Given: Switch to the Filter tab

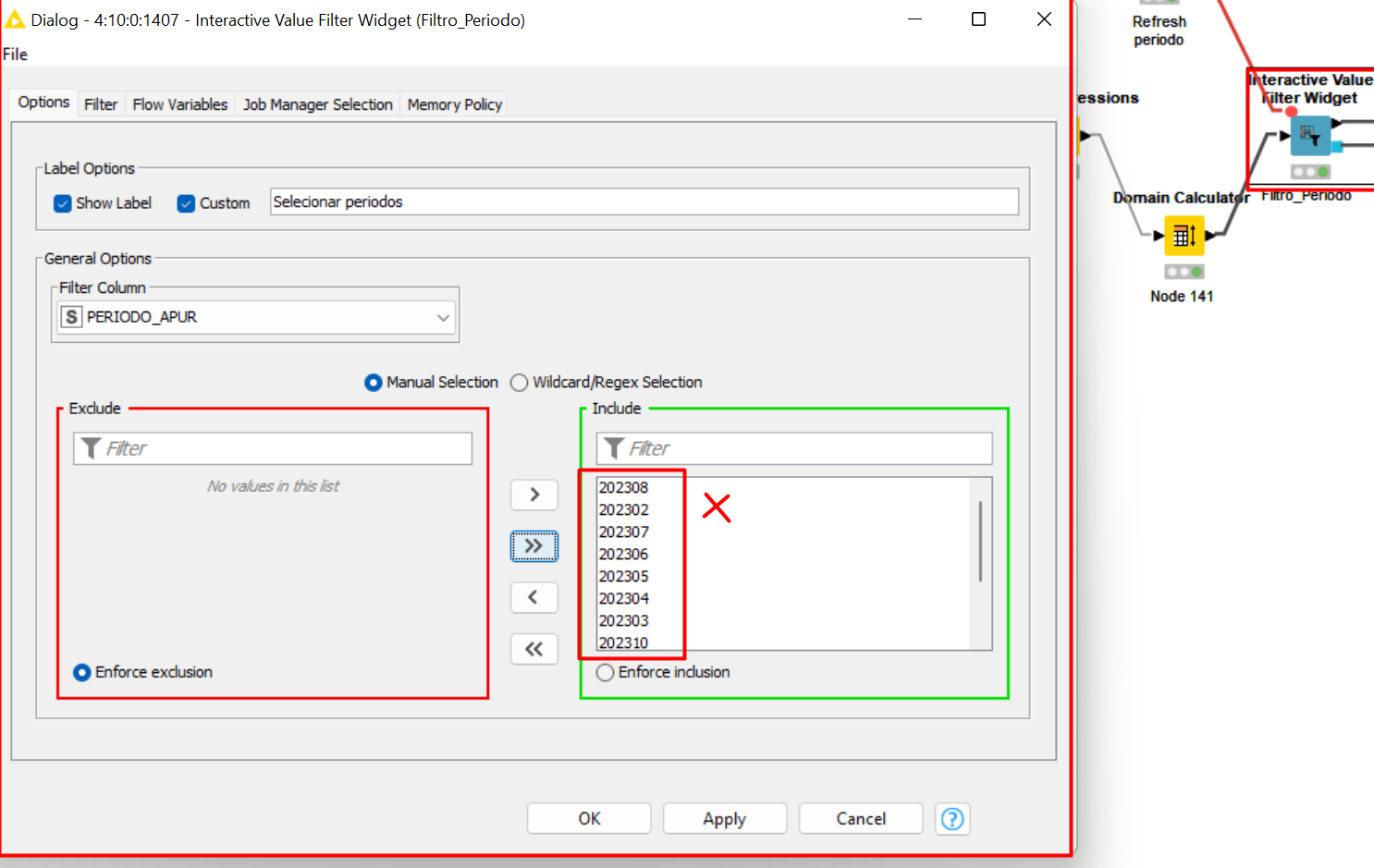Looking at the screenshot, I should [101, 104].
